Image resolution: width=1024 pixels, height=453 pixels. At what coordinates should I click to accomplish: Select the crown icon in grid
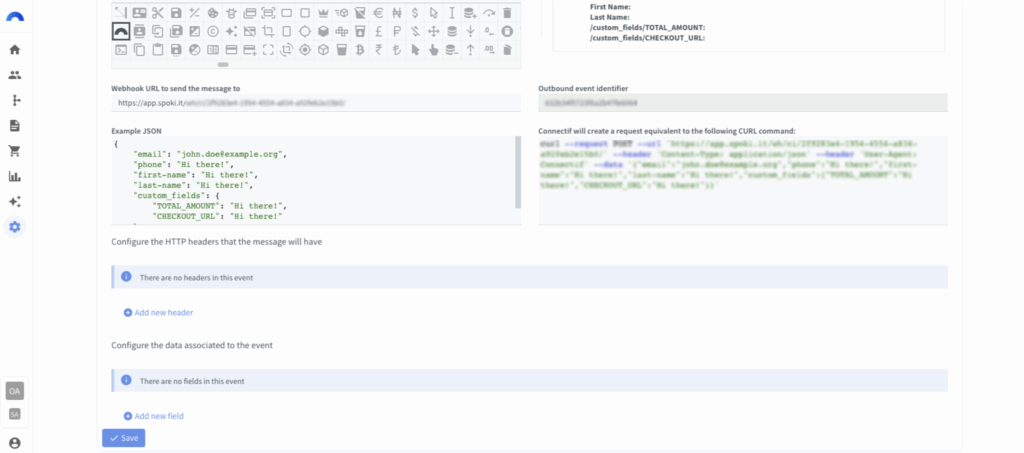pyautogui.click(x=323, y=13)
